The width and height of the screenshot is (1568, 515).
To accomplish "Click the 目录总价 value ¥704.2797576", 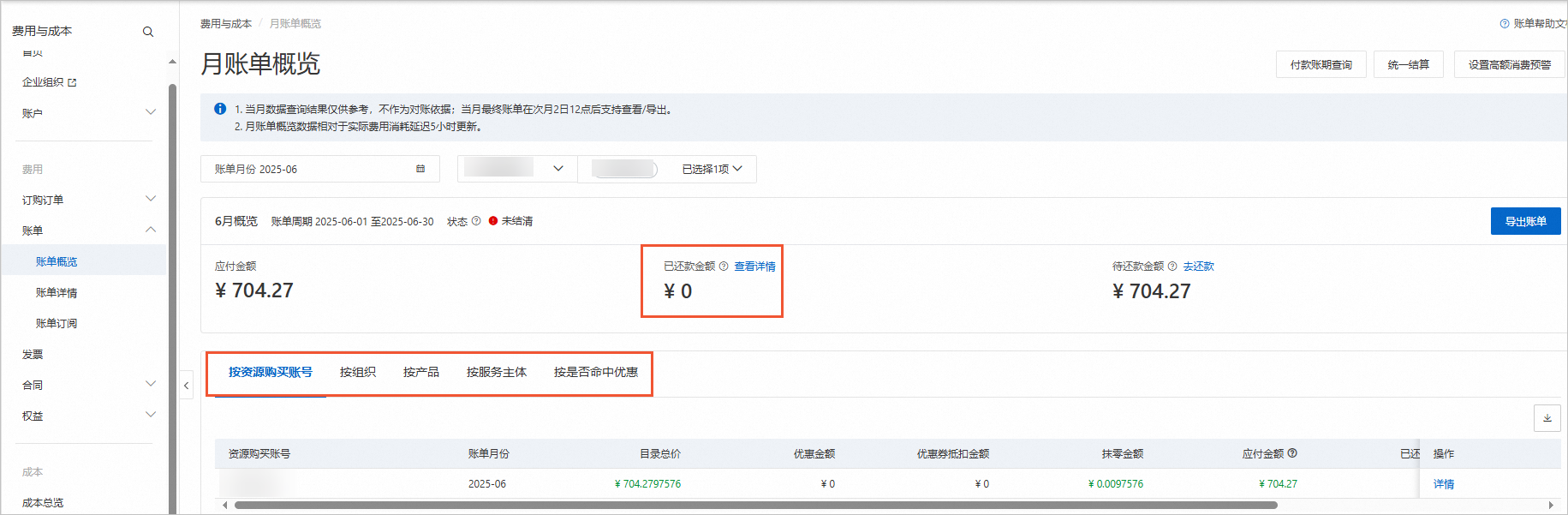I will [647, 484].
